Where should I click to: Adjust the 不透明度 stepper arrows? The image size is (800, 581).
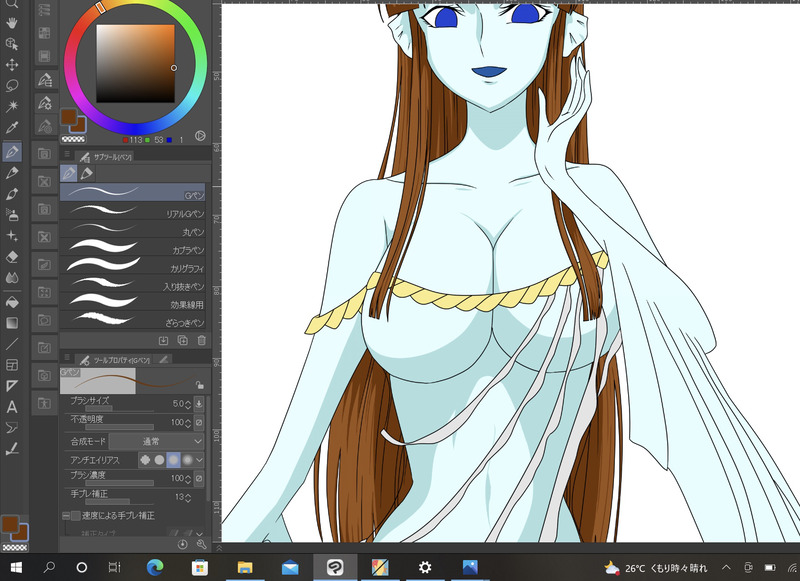(x=188, y=423)
